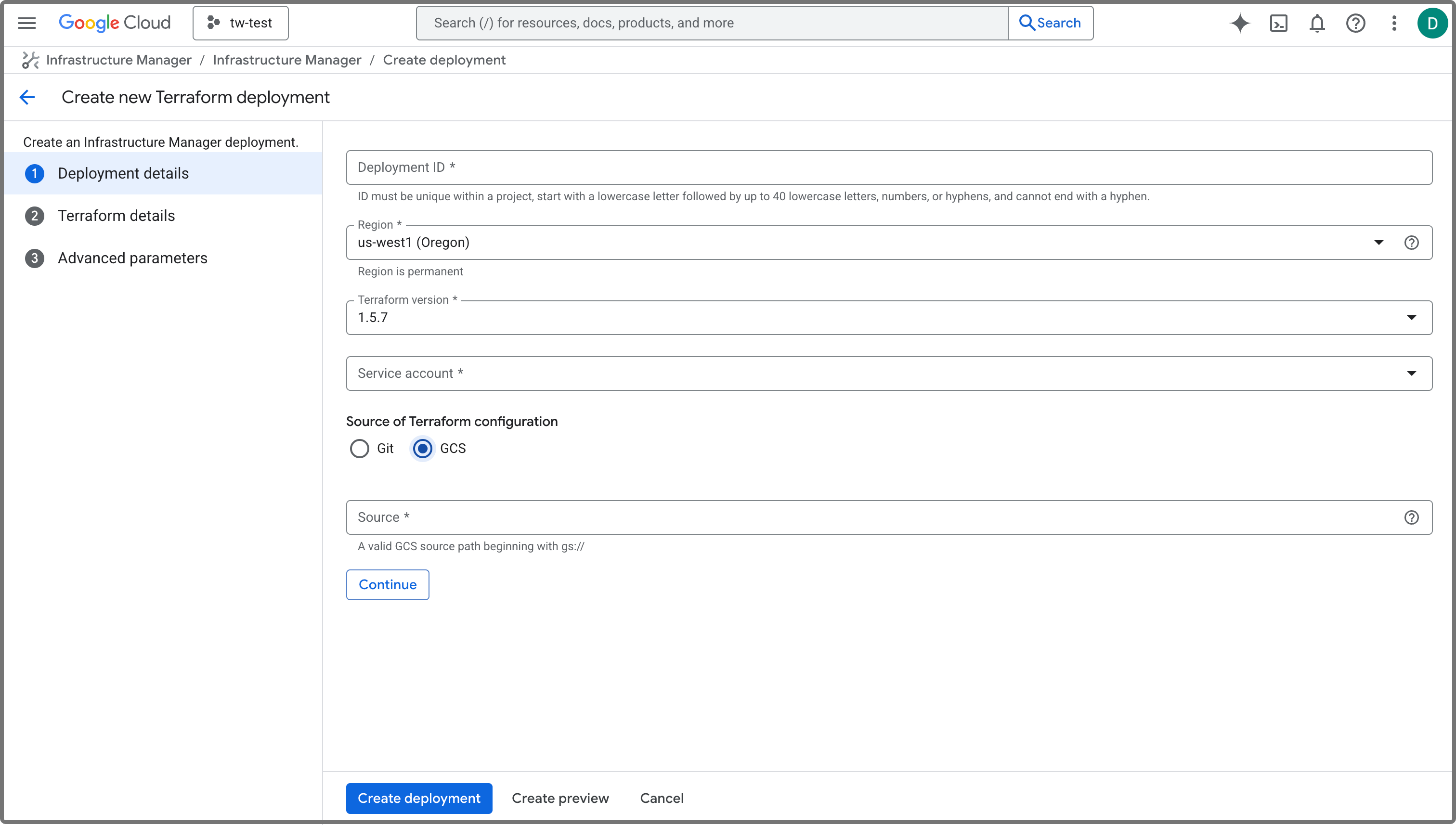Open Gemini assistant from the toolbar
Viewport: 1456px width, 825px height.
(x=1240, y=23)
